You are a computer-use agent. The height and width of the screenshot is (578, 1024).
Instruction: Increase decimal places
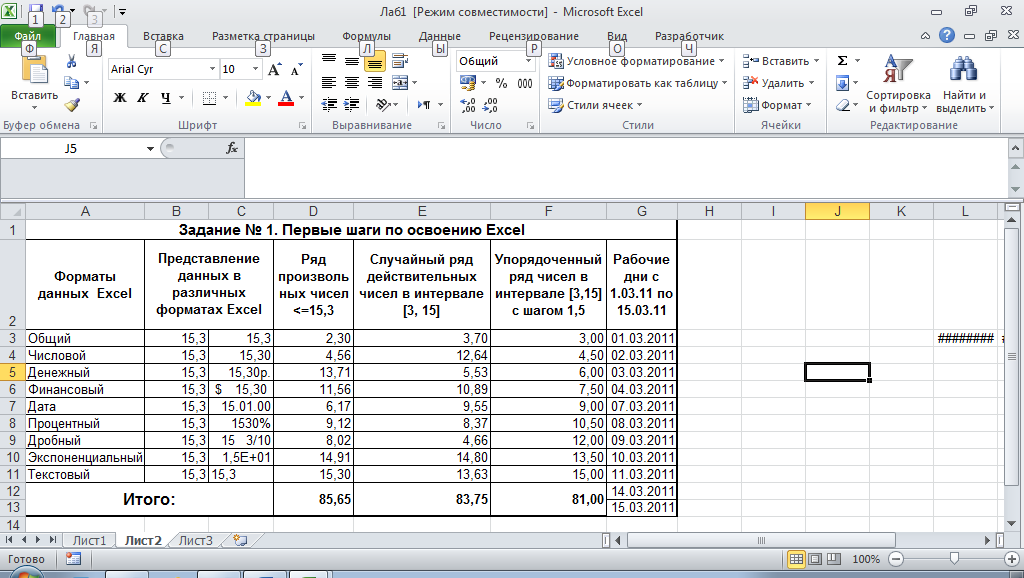468,105
